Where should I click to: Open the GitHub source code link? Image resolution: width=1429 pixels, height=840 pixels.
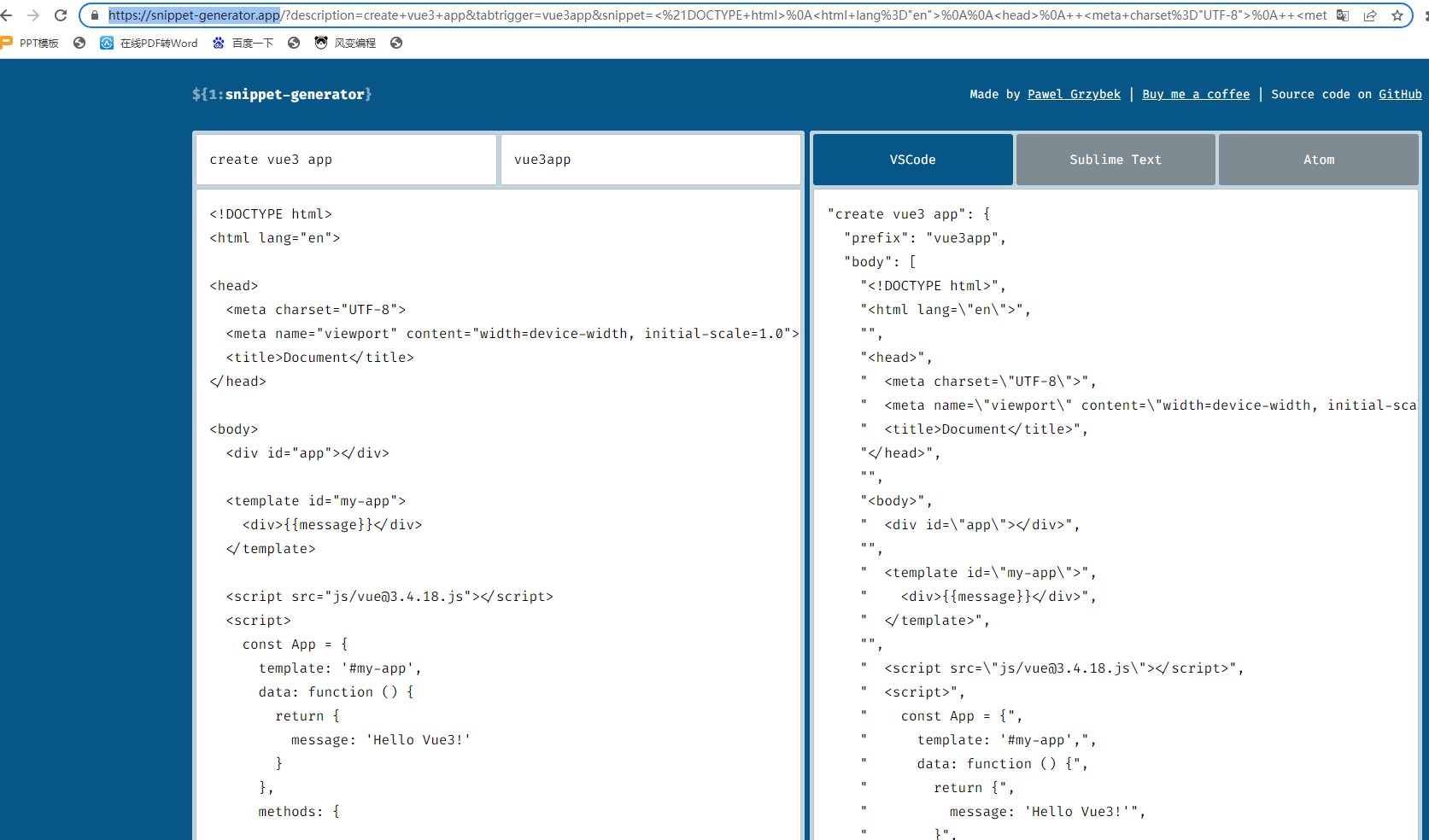pyautogui.click(x=1400, y=95)
